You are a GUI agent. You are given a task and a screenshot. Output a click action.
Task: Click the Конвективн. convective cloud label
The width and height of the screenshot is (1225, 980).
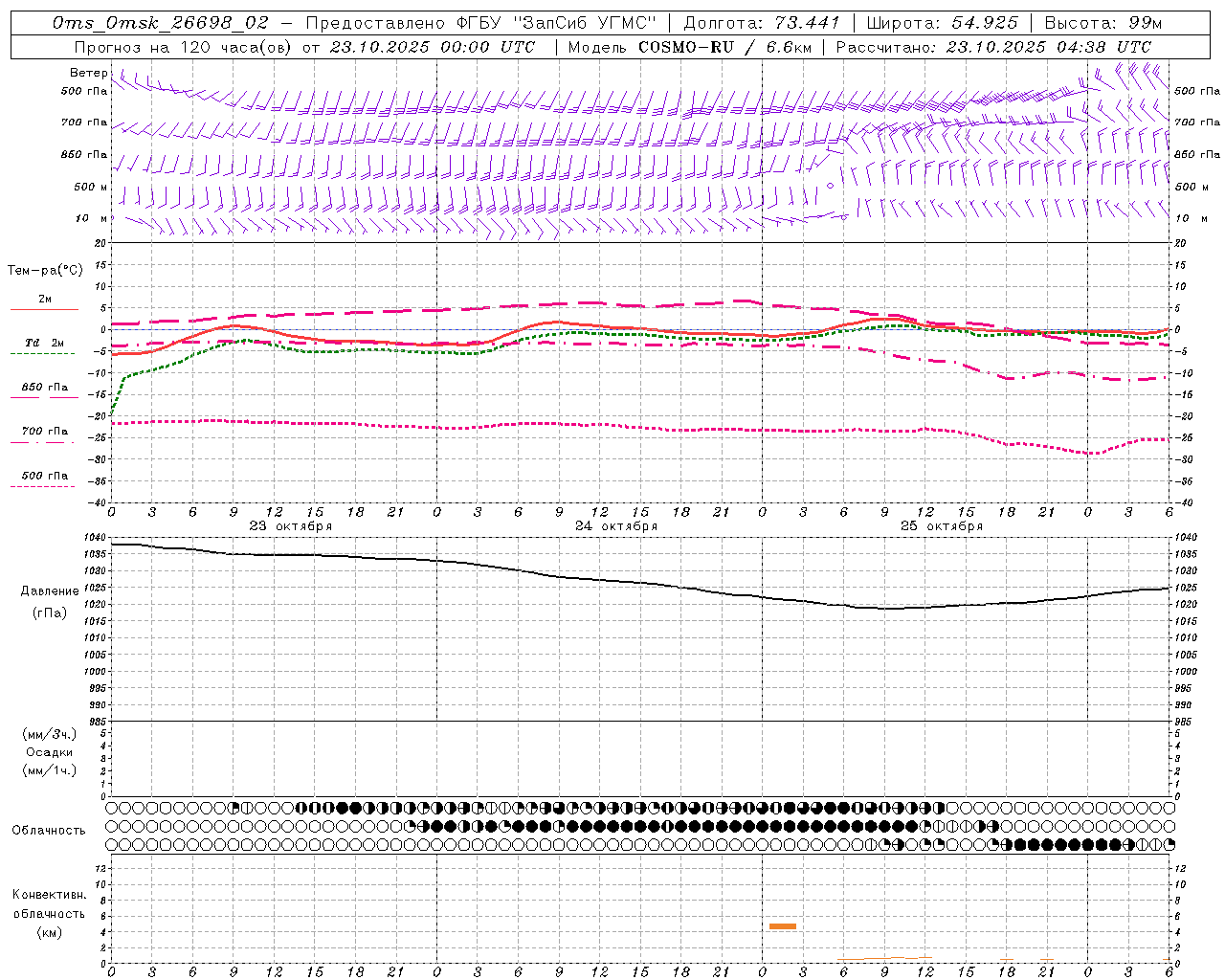tap(49, 895)
